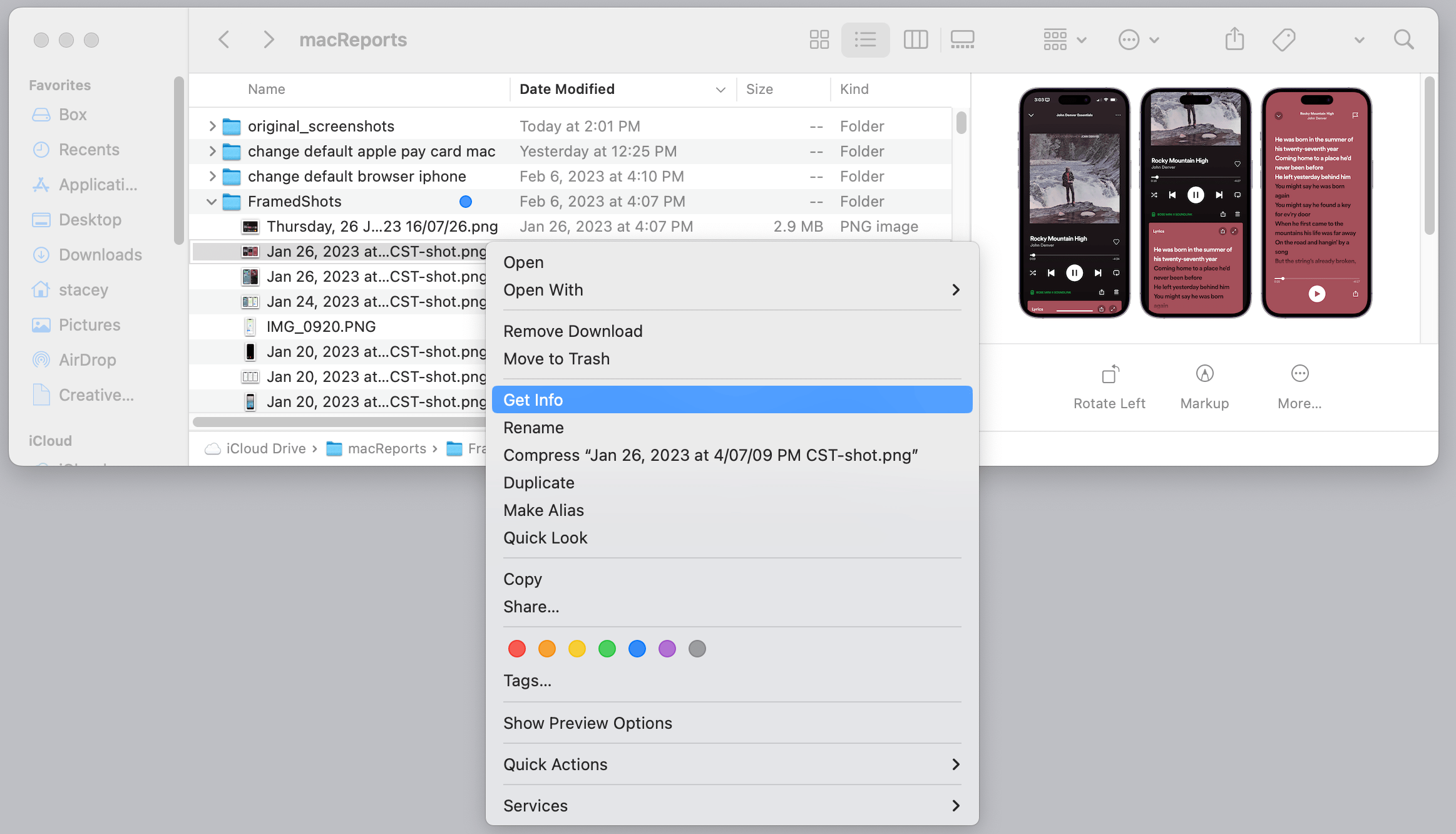Screen dimensions: 1456x834
Task: Select Recents in the sidebar
Action: (x=75, y=150)
